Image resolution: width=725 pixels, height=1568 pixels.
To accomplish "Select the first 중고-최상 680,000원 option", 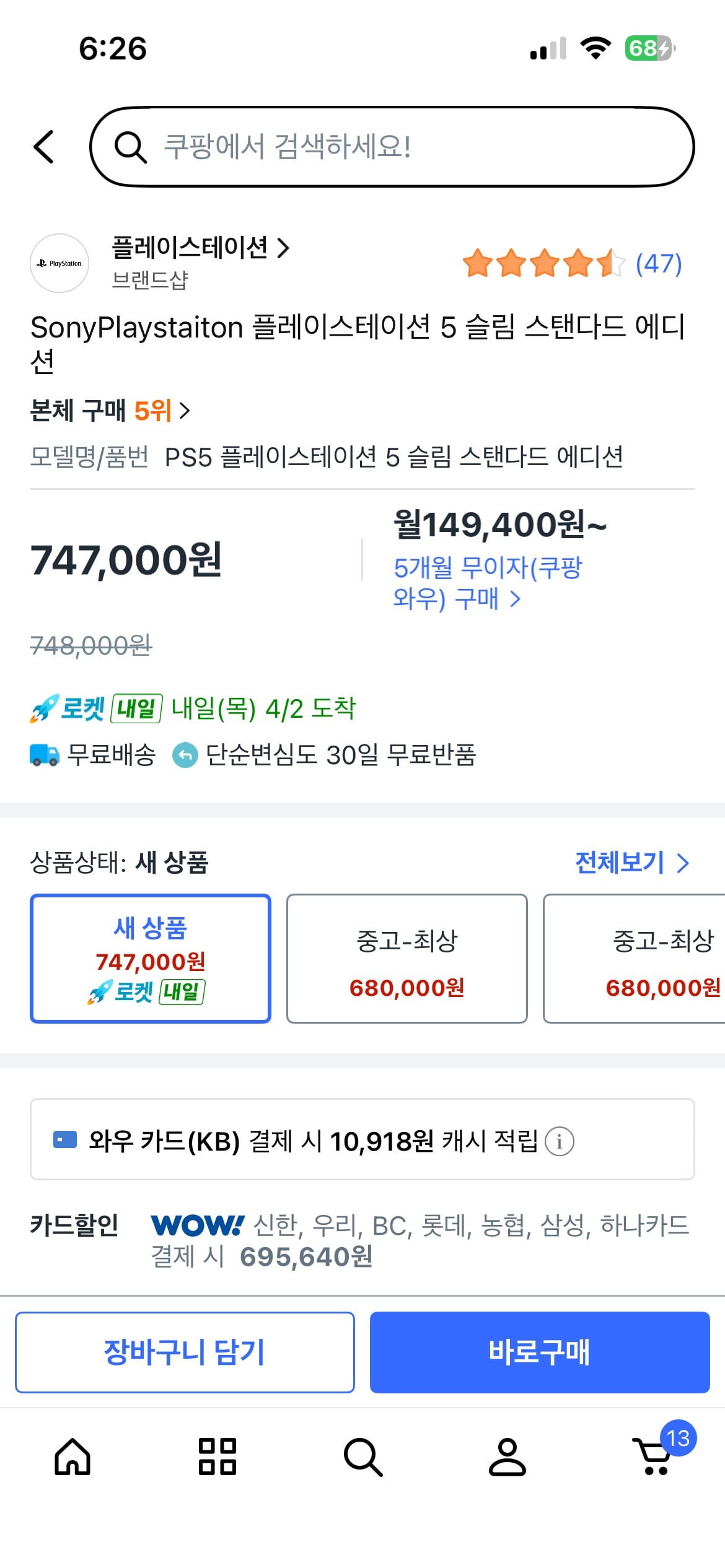I will pyautogui.click(x=406, y=958).
